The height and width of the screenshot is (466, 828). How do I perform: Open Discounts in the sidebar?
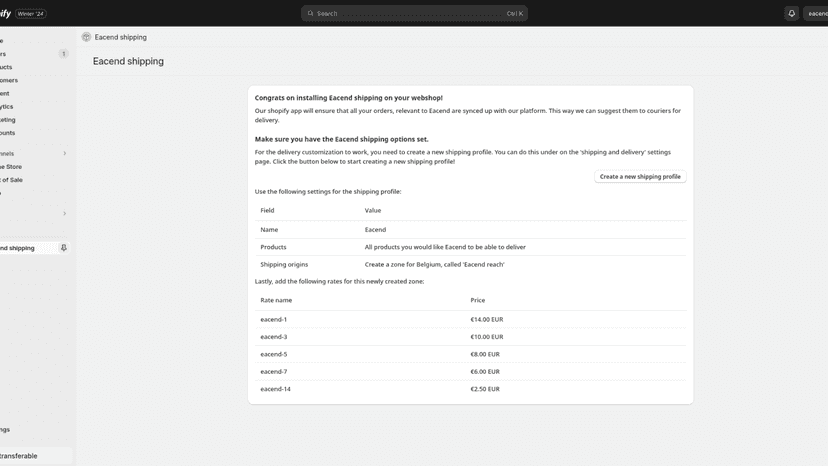[33, 133]
